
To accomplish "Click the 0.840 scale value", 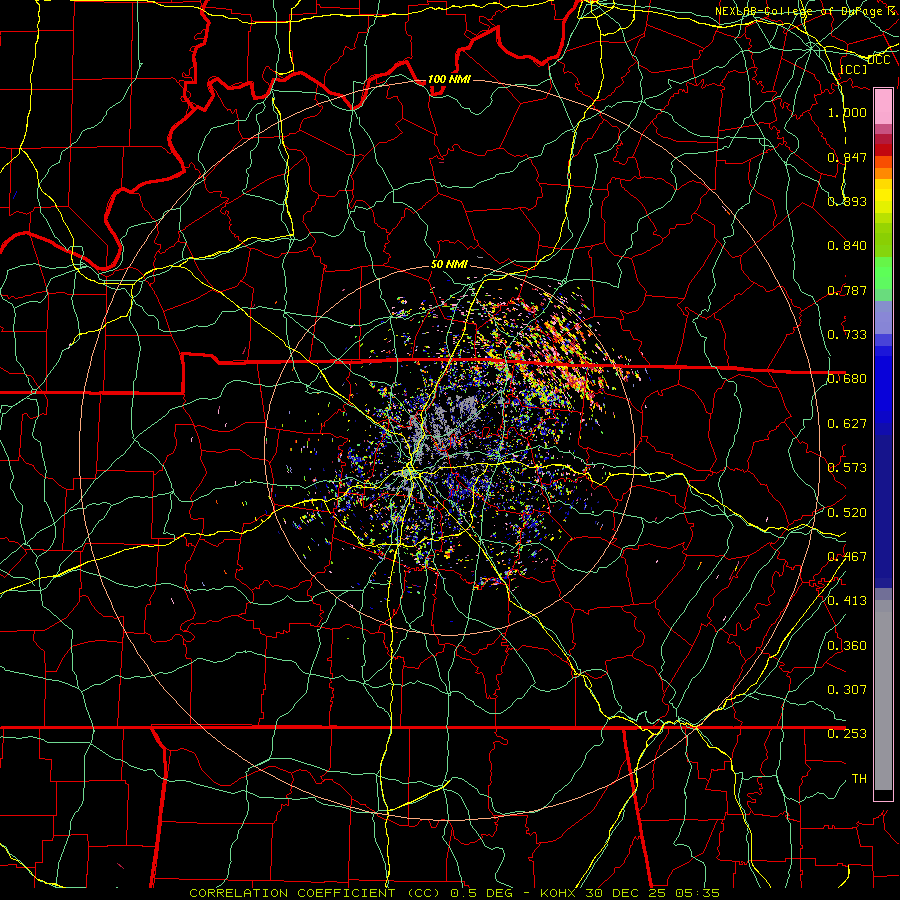I will pos(847,246).
